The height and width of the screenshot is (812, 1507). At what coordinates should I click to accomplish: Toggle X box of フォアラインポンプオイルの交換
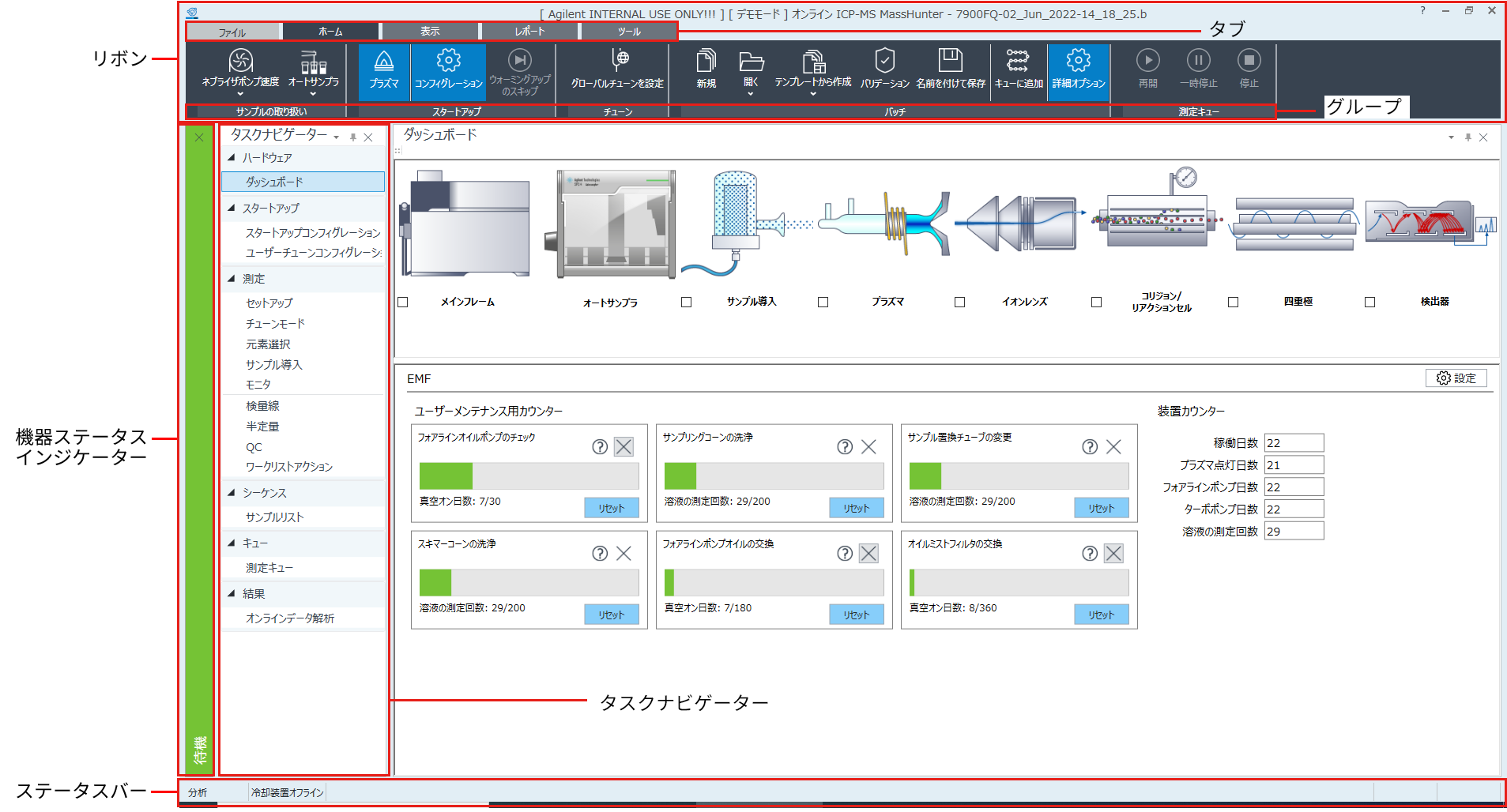pyautogui.click(x=868, y=554)
